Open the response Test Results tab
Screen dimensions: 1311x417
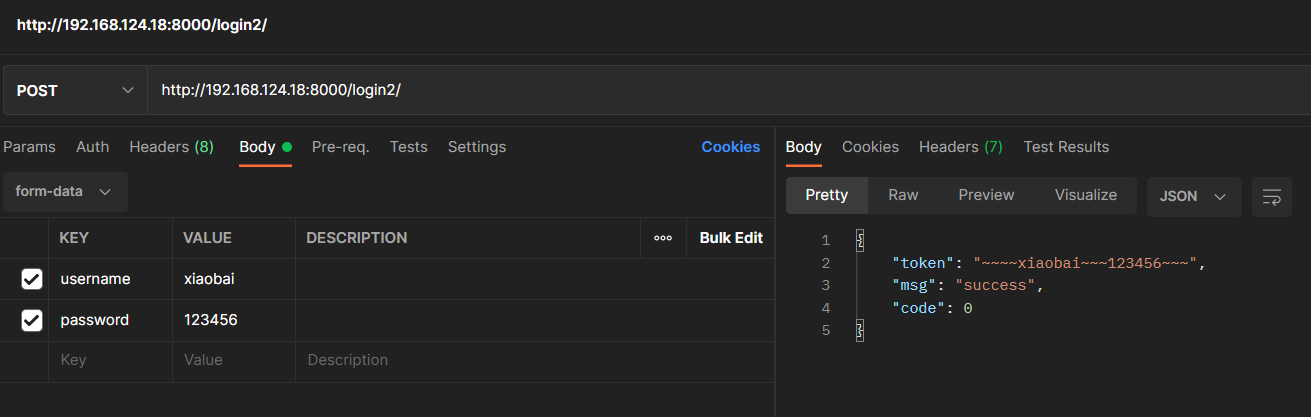[1066, 147]
